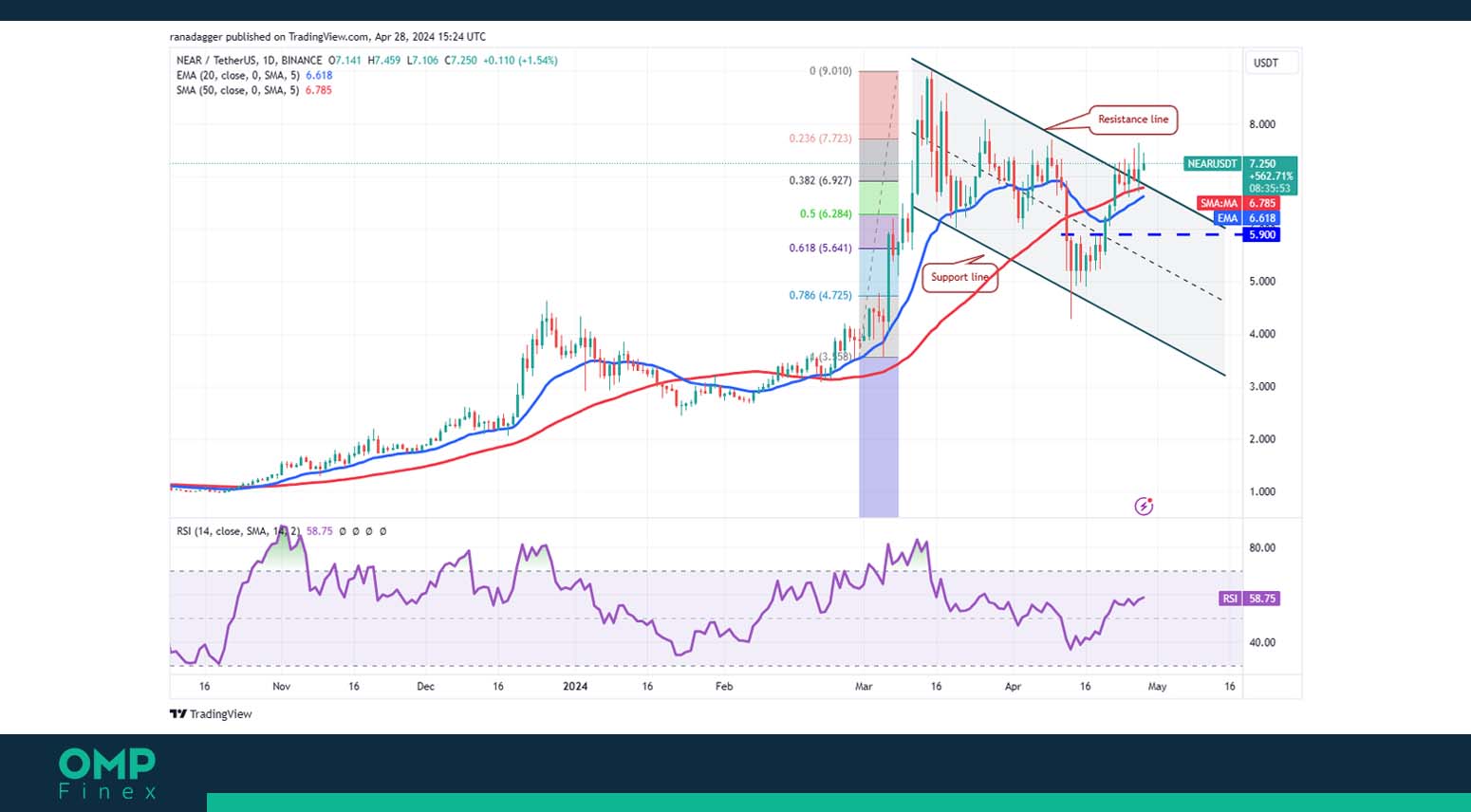Click the Dec date on time axis
Viewport: 1471px width, 812px height.
[425, 687]
